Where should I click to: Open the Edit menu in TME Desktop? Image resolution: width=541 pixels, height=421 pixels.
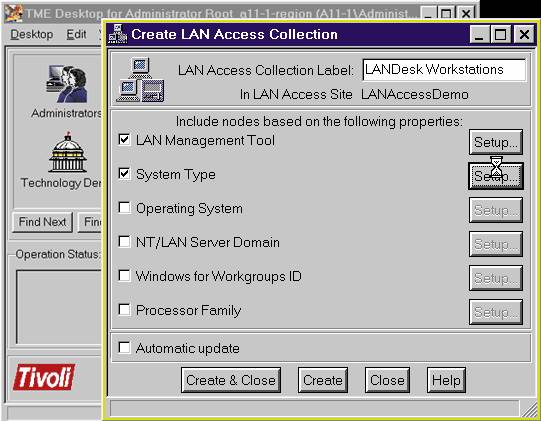76,34
